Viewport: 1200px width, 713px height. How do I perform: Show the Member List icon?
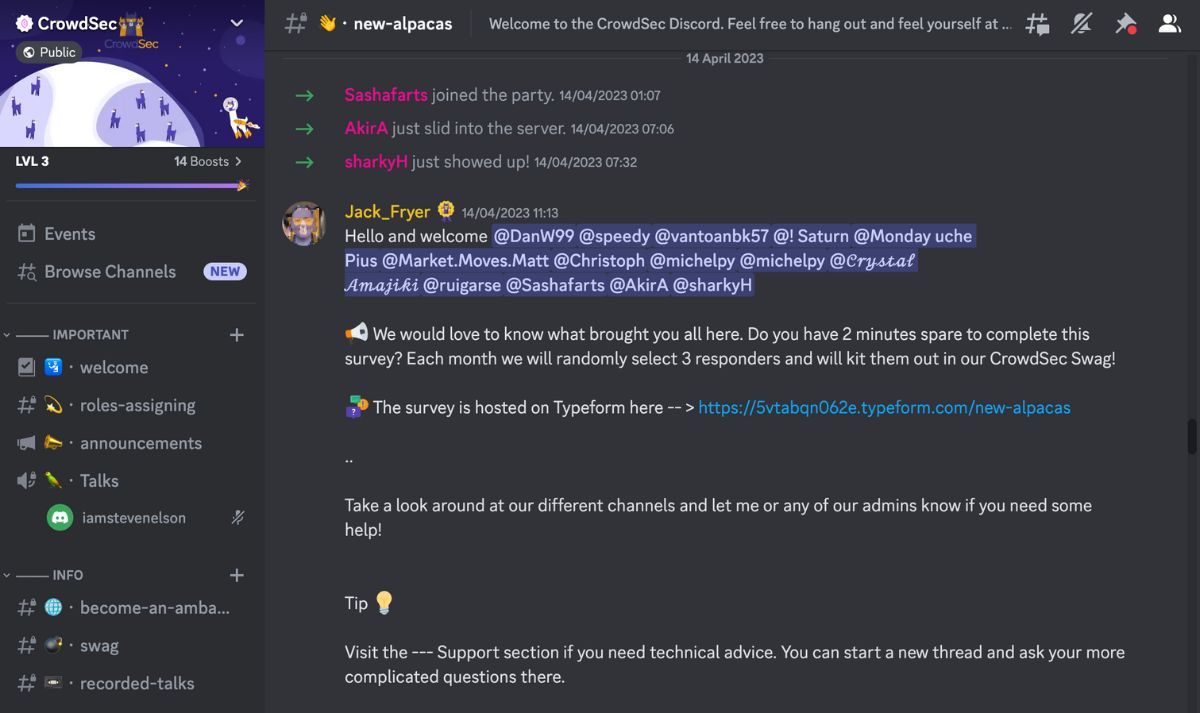pyautogui.click(x=1169, y=24)
